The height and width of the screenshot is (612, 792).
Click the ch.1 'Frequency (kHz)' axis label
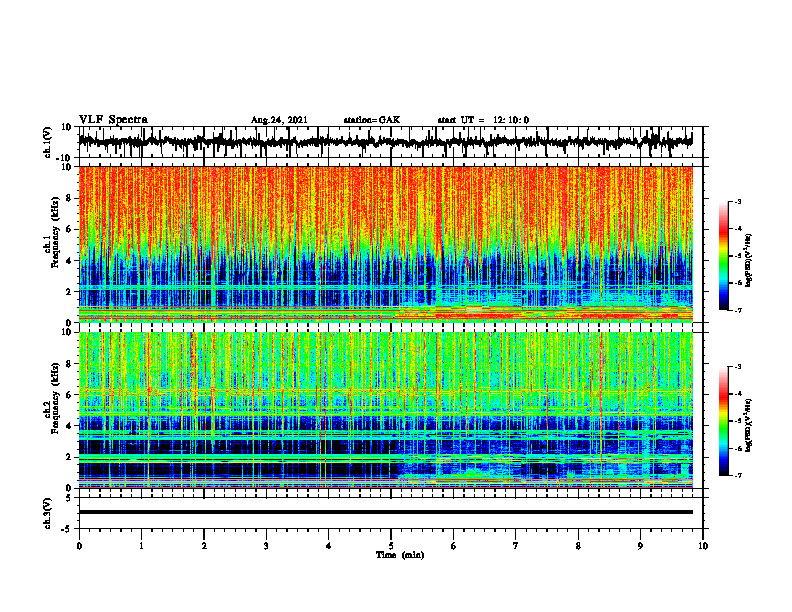(56, 233)
